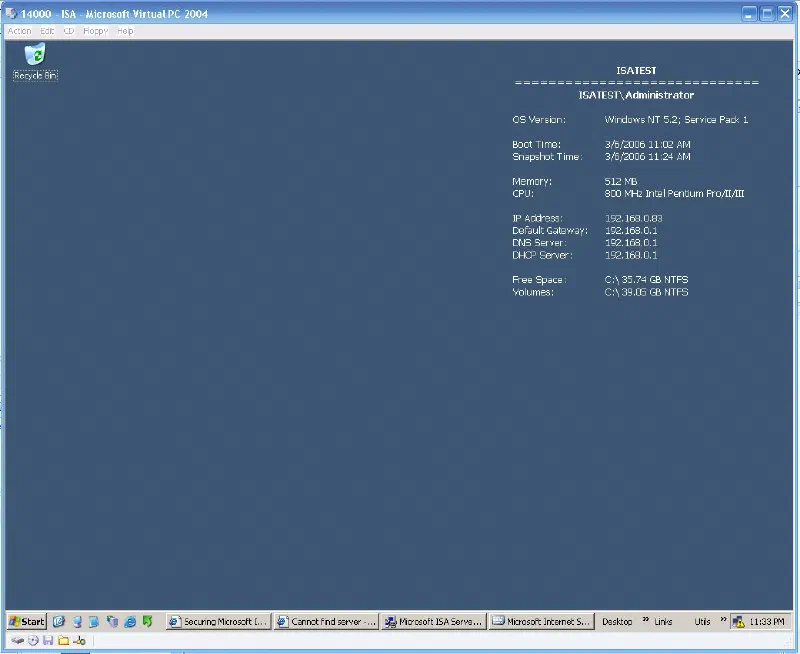
Task: Click the floppy disk status icon in Virtual PC
Action: pyautogui.click(x=48, y=640)
